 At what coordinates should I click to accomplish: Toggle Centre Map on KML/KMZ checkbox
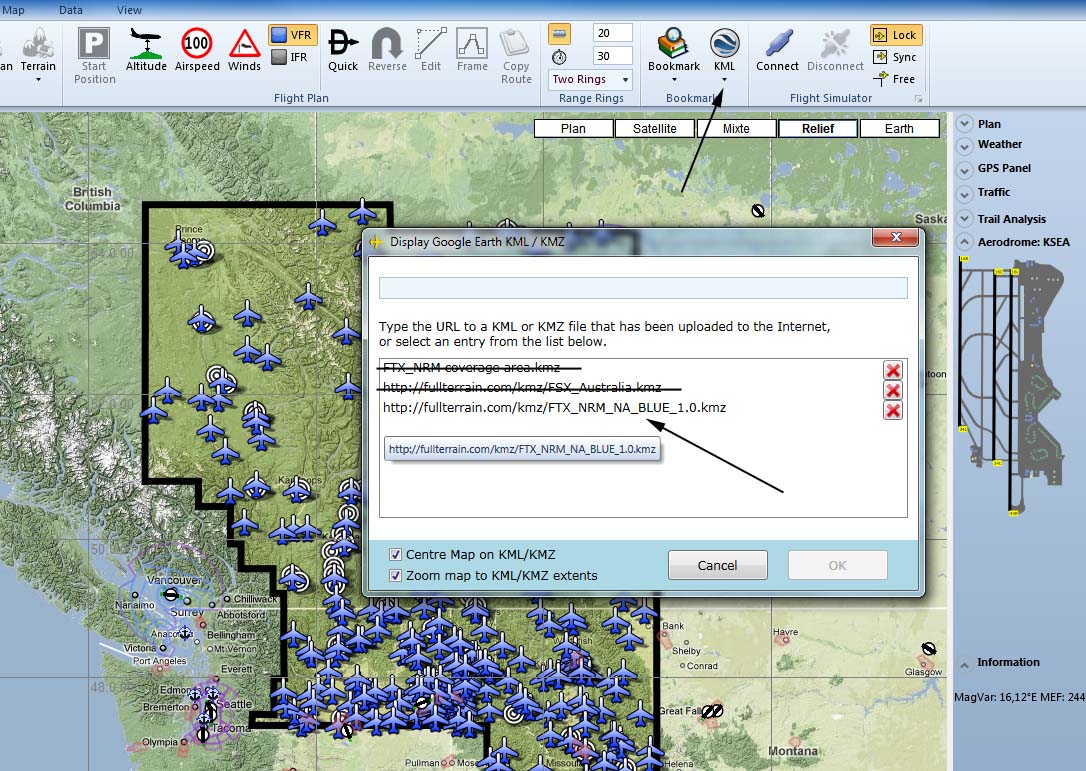[395, 554]
